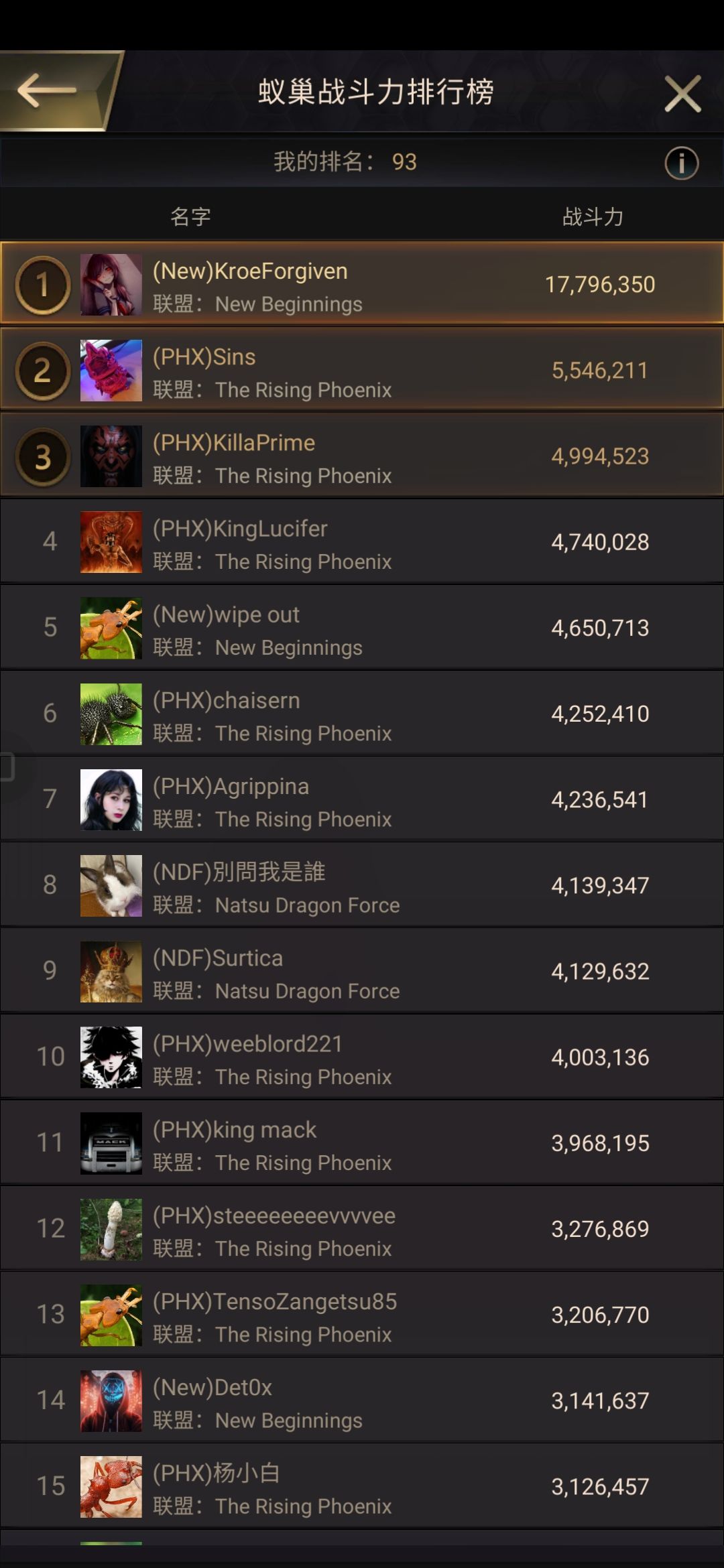Open the ant avatar of wipe out
This screenshot has width=724, height=1568.
[111, 628]
